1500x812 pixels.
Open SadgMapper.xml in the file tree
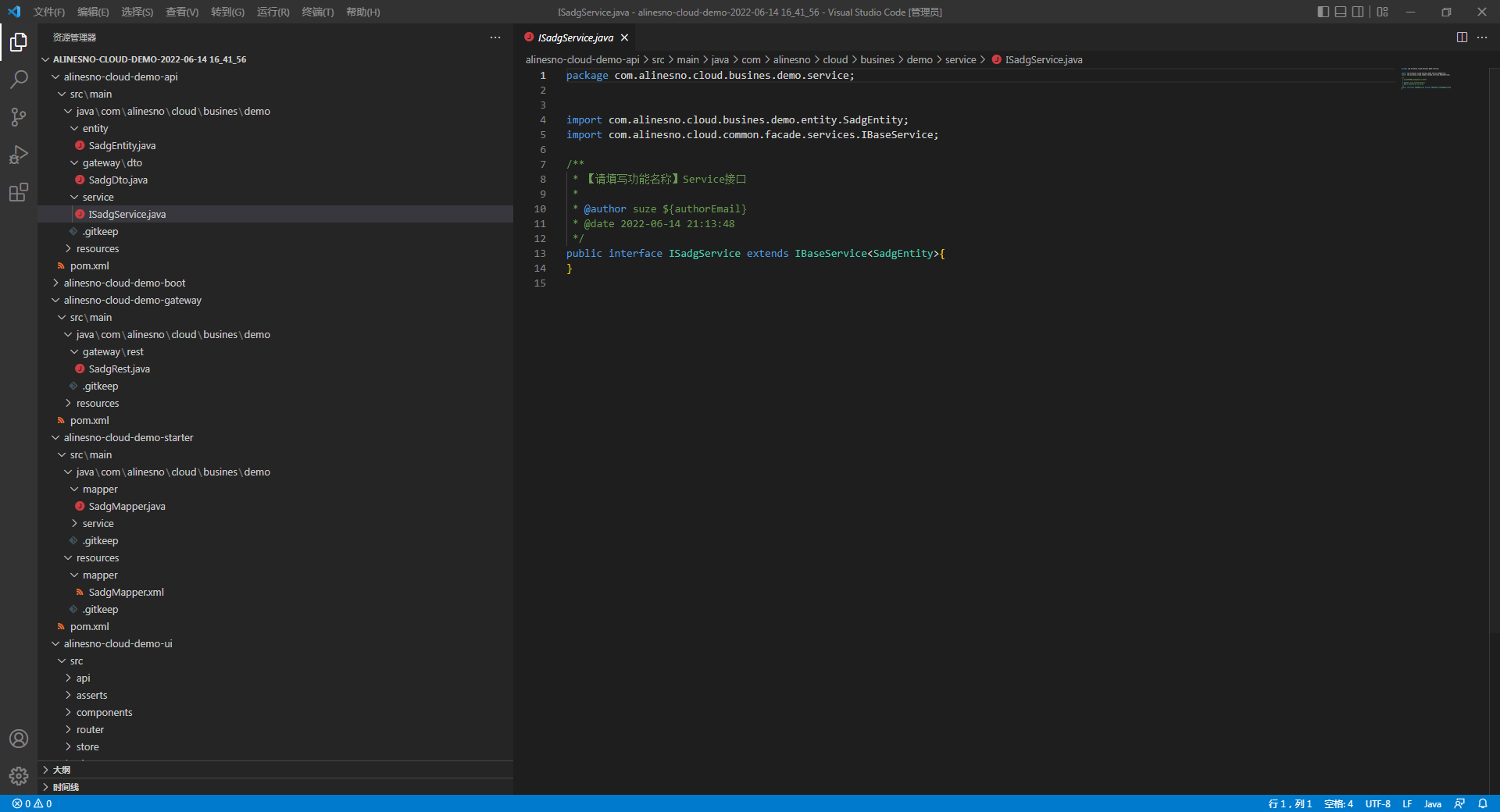(126, 592)
